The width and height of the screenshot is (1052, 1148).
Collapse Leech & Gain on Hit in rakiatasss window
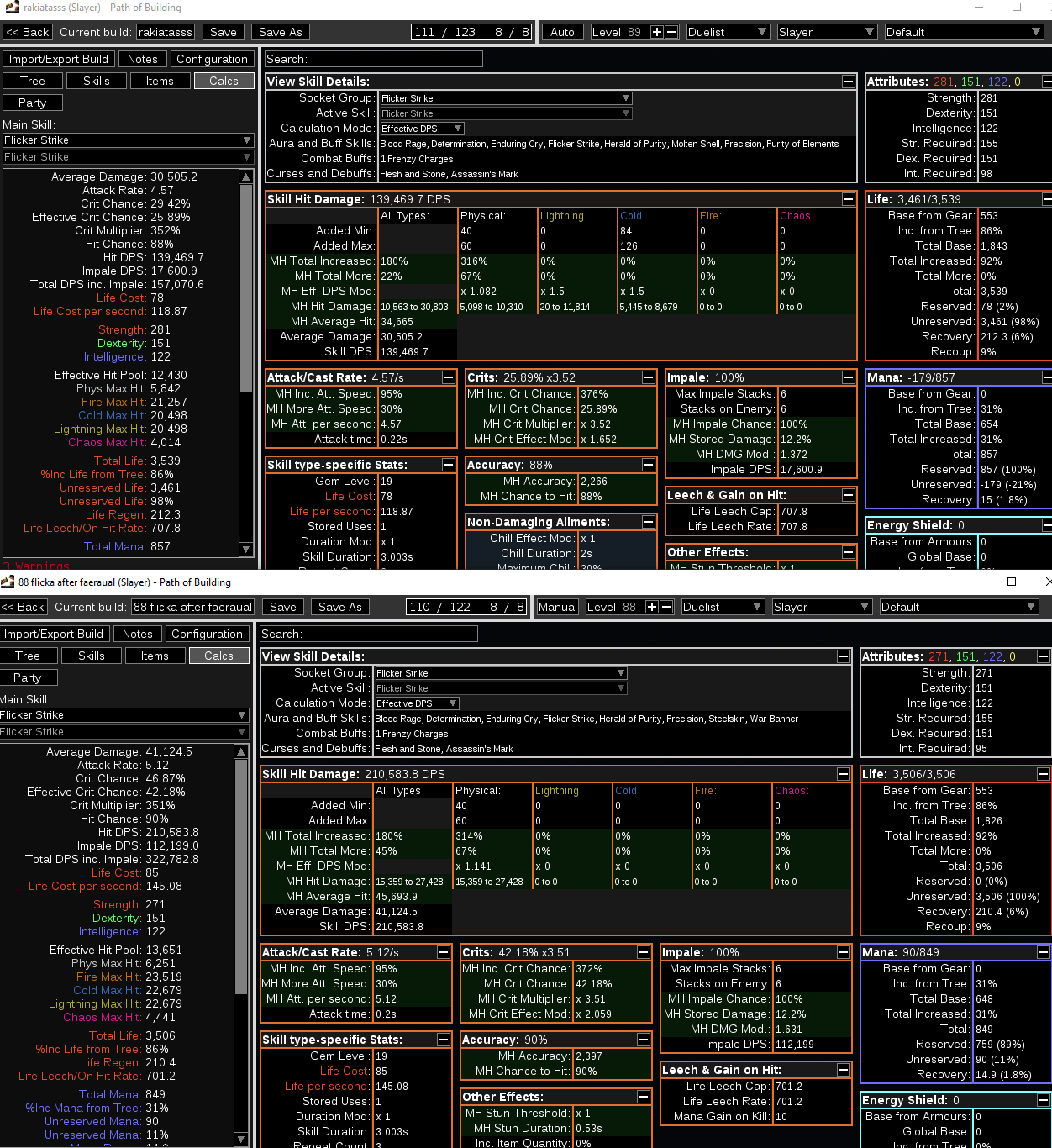click(x=848, y=495)
